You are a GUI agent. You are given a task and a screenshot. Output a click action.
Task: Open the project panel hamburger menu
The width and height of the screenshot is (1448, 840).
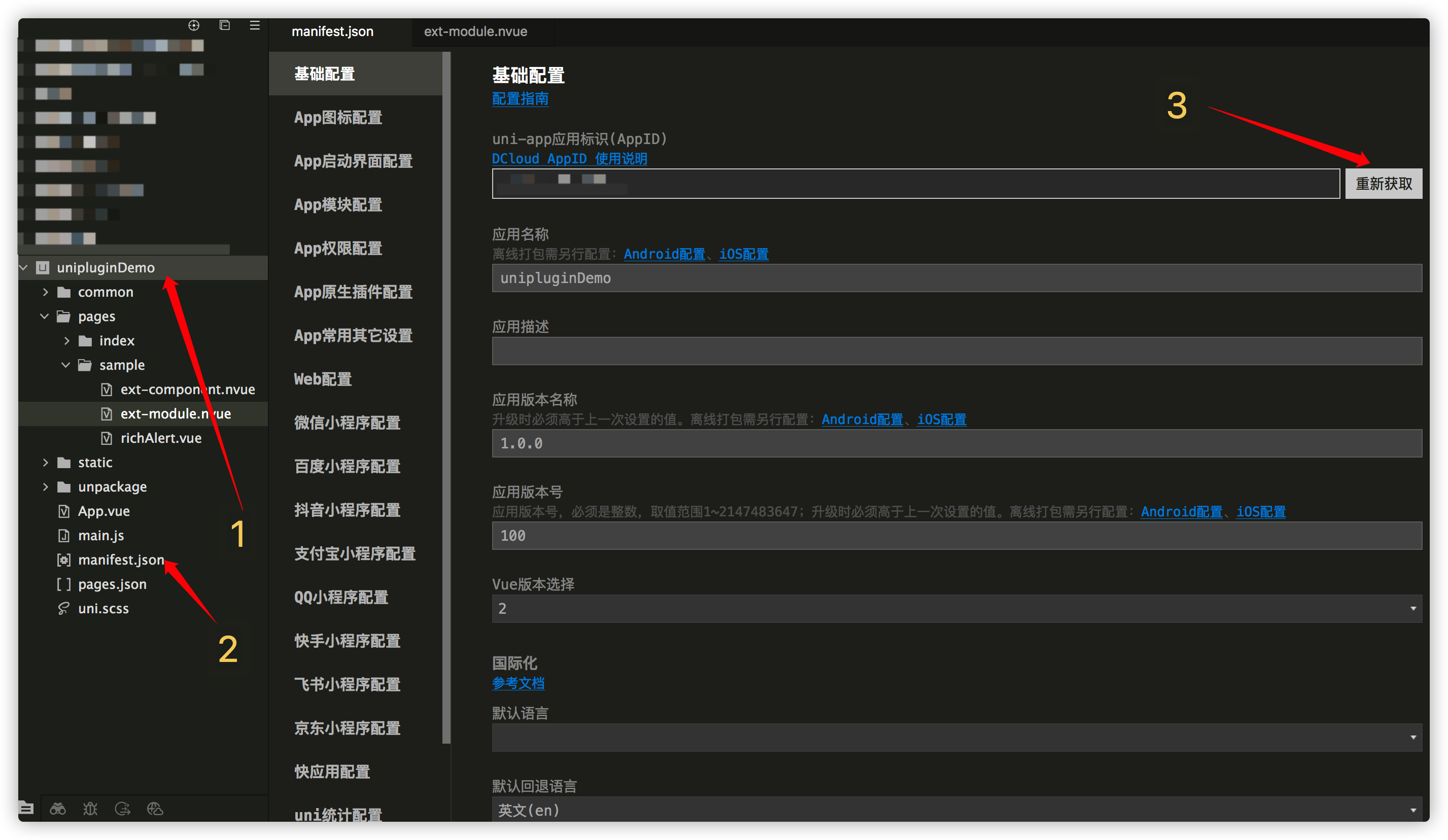pyautogui.click(x=255, y=25)
